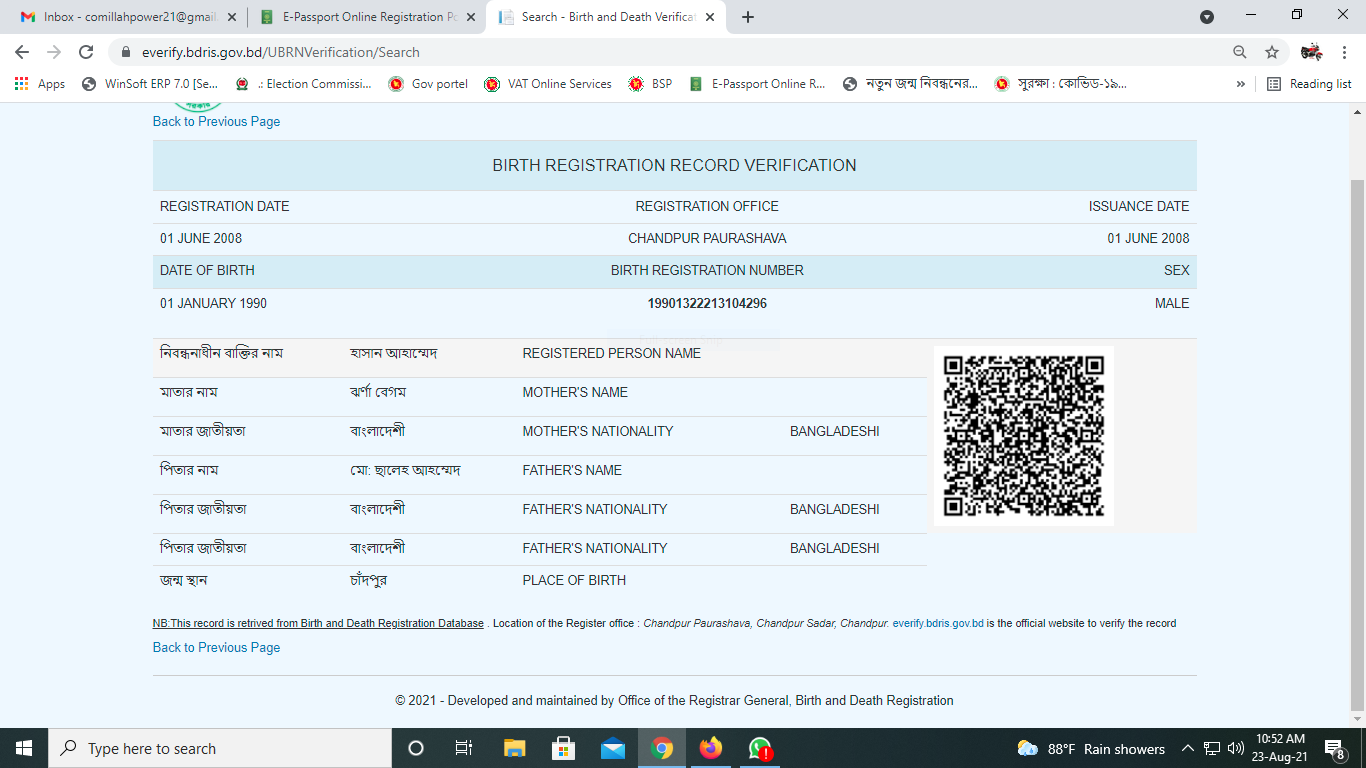The height and width of the screenshot is (768, 1366).
Task: Click the 01 JANUARY 1990 date of birth
Action: [213, 303]
